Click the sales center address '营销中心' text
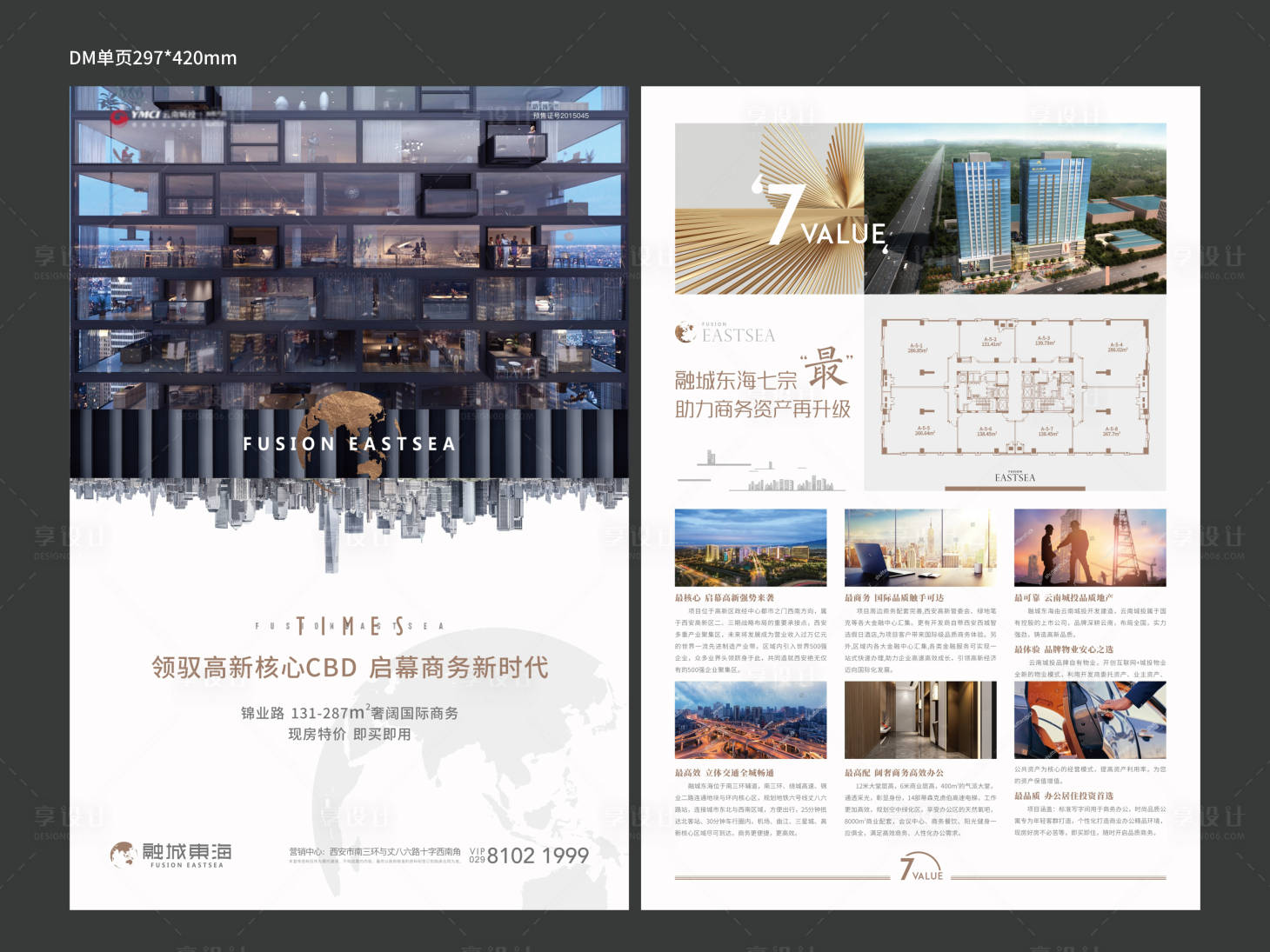Screen dimensions: 1270x952 coord(375,852)
